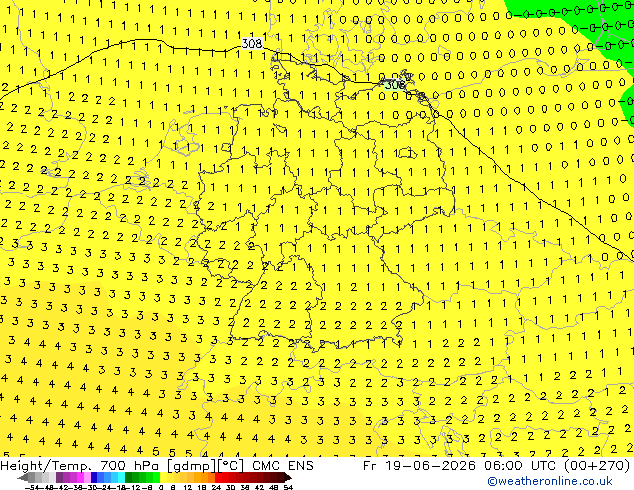
Task: Pick the bright yellow 0-degree legend swatch
Action: tap(163, 477)
